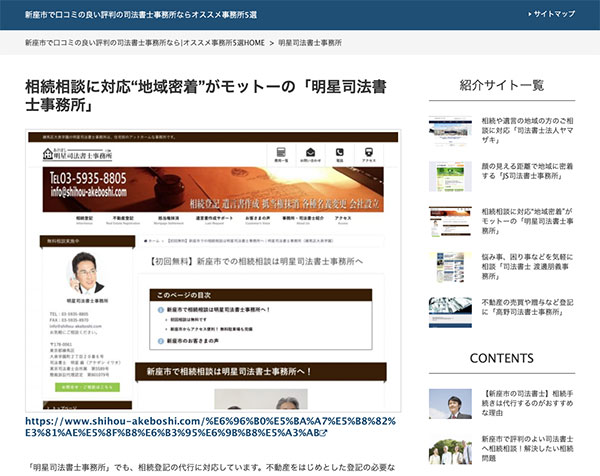Click the 新座市のお客さまの声 contents entry

point(192,341)
